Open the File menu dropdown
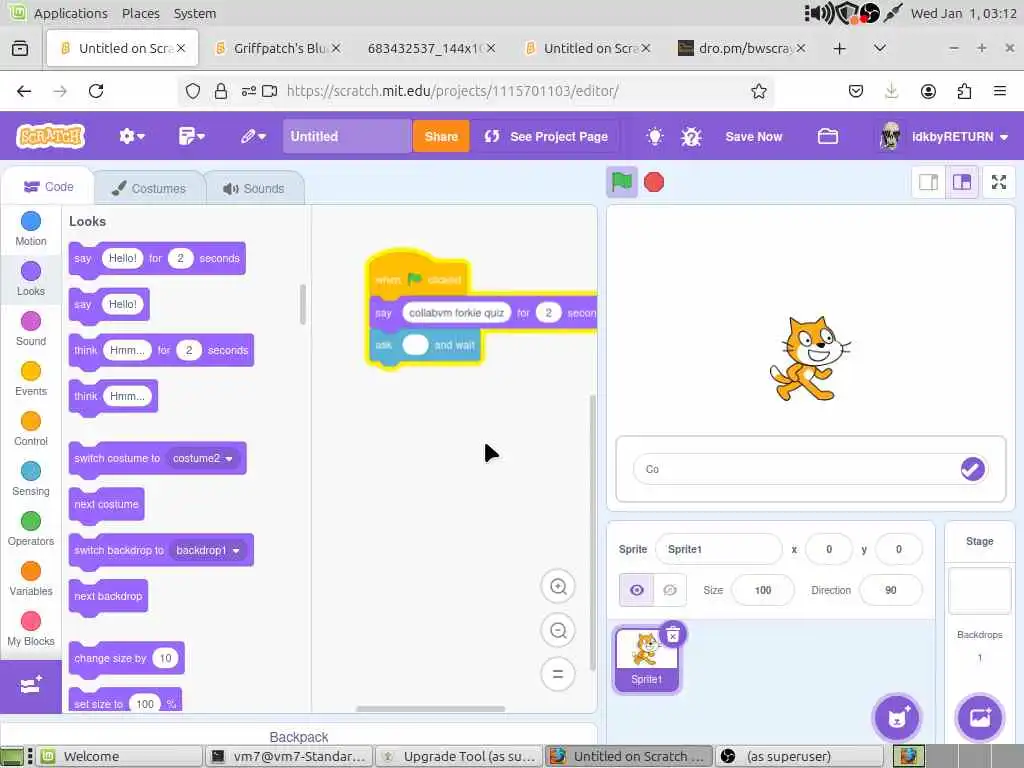The image size is (1024, 768). 191,136
